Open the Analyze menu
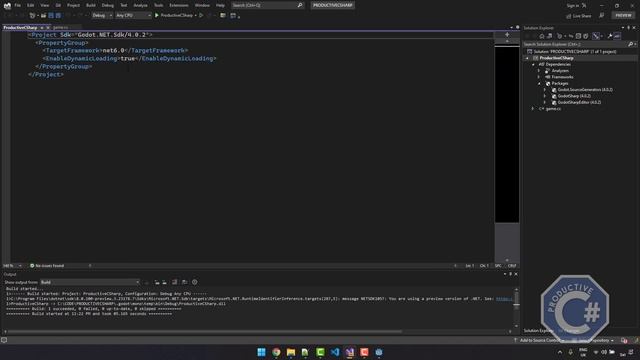640x360 pixels. coord(140,5)
